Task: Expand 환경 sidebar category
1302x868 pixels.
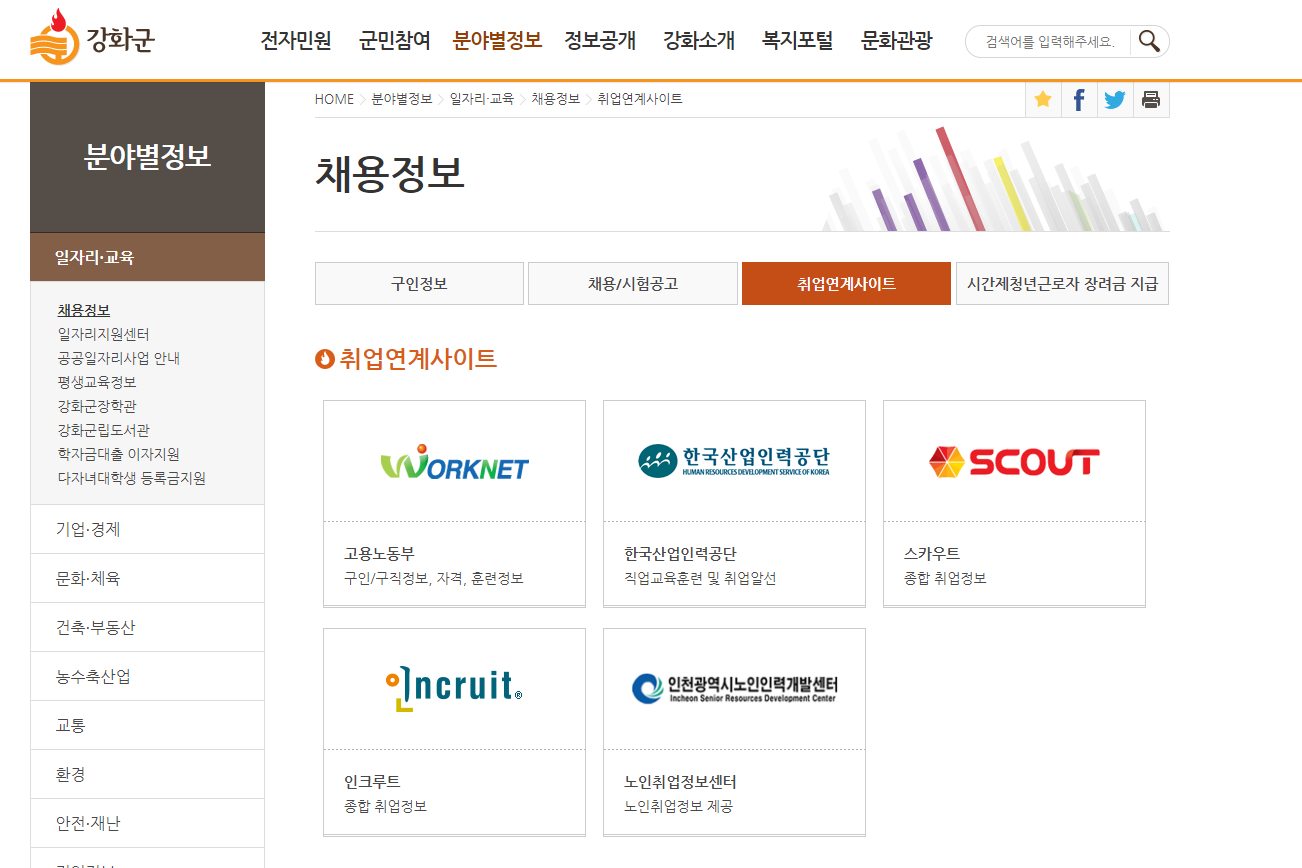Action: (147, 774)
